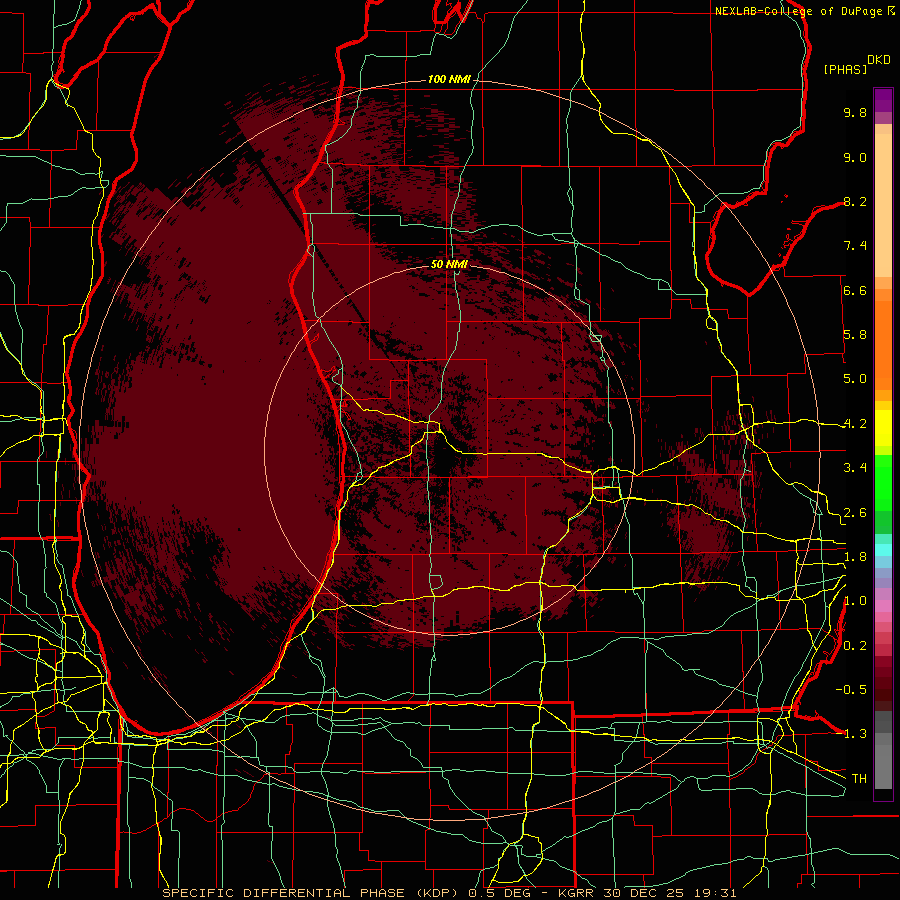Click the 19:31 timestamp

click(x=713, y=893)
